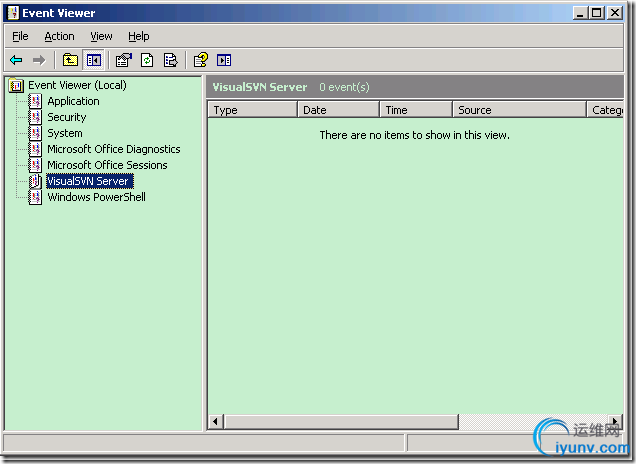Select Event Viewer (Local) root node
Image resolution: width=636 pixels, height=464 pixels.
pos(77,85)
